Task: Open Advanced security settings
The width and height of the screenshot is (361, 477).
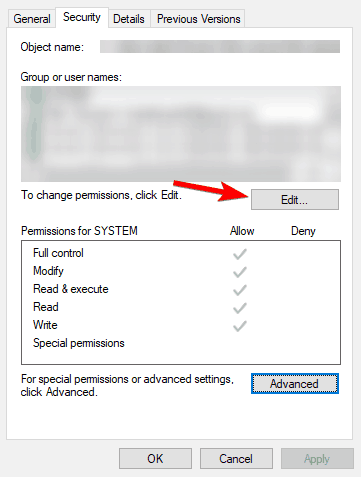Action: pos(295,384)
